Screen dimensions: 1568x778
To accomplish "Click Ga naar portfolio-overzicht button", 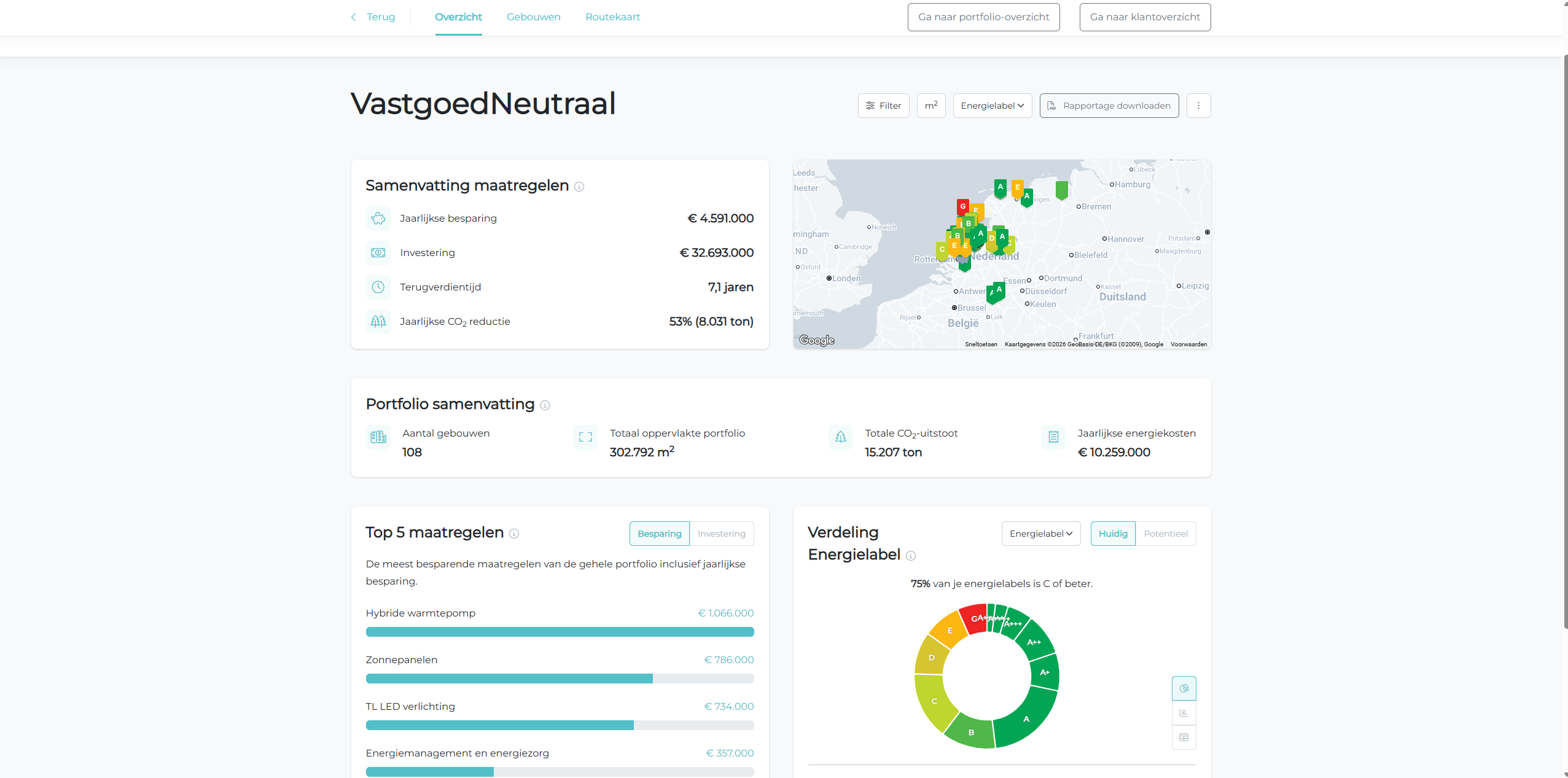I will click(x=983, y=17).
